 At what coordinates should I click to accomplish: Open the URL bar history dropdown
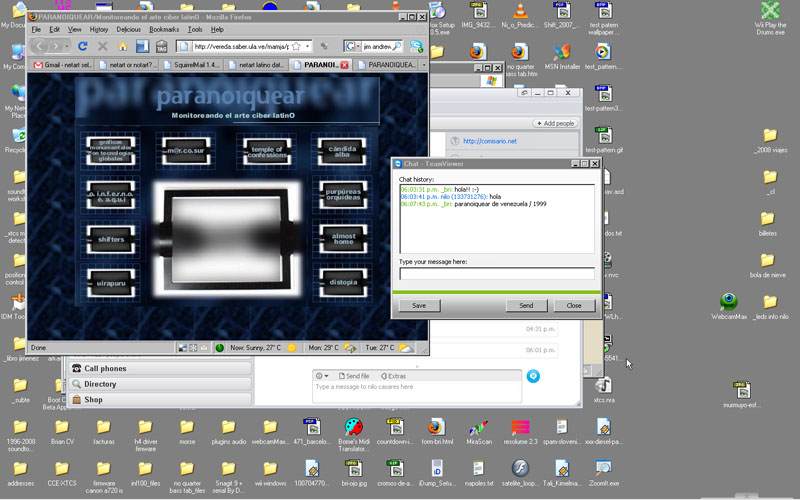[x=308, y=46]
